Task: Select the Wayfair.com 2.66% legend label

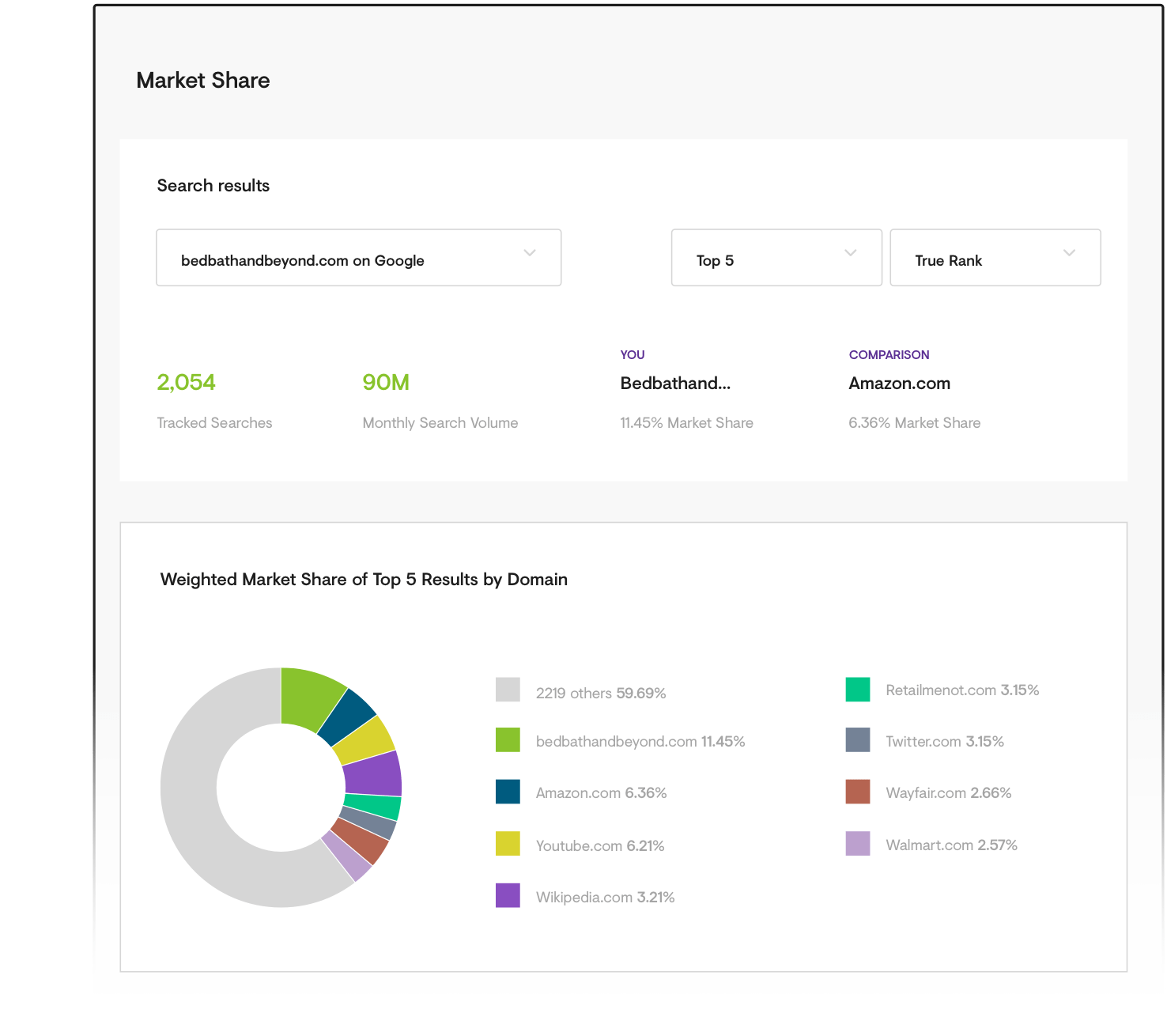Action: click(x=949, y=793)
